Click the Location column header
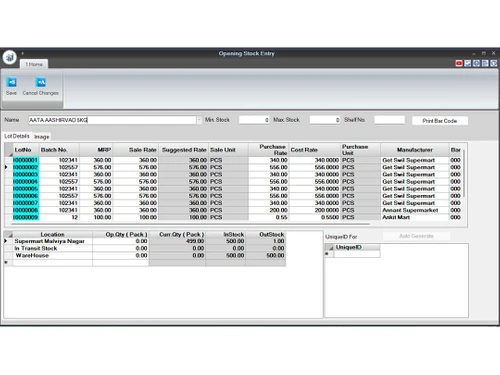Image resolution: width=500 pixels, height=375 pixels. tap(52, 234)
